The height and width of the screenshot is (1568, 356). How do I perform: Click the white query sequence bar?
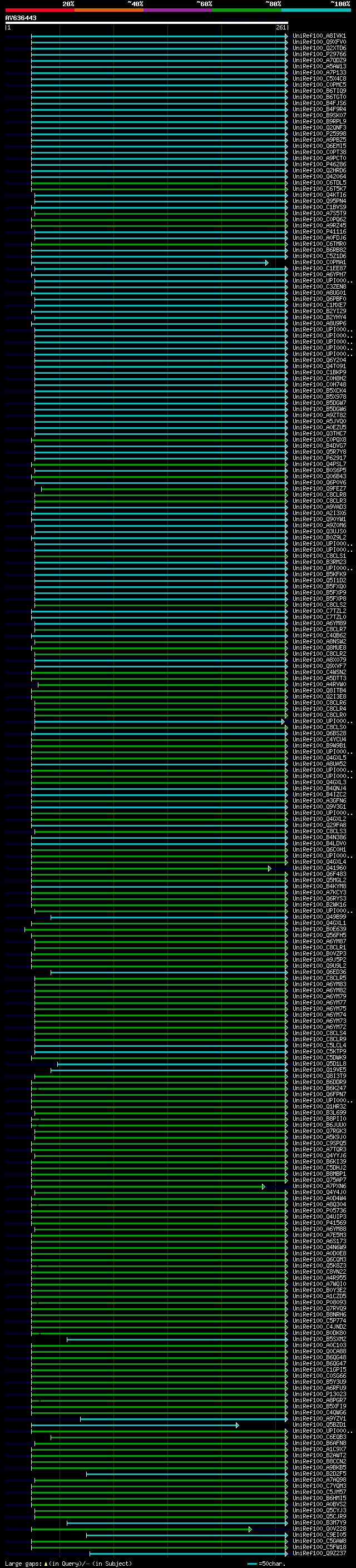pos(147,22)
